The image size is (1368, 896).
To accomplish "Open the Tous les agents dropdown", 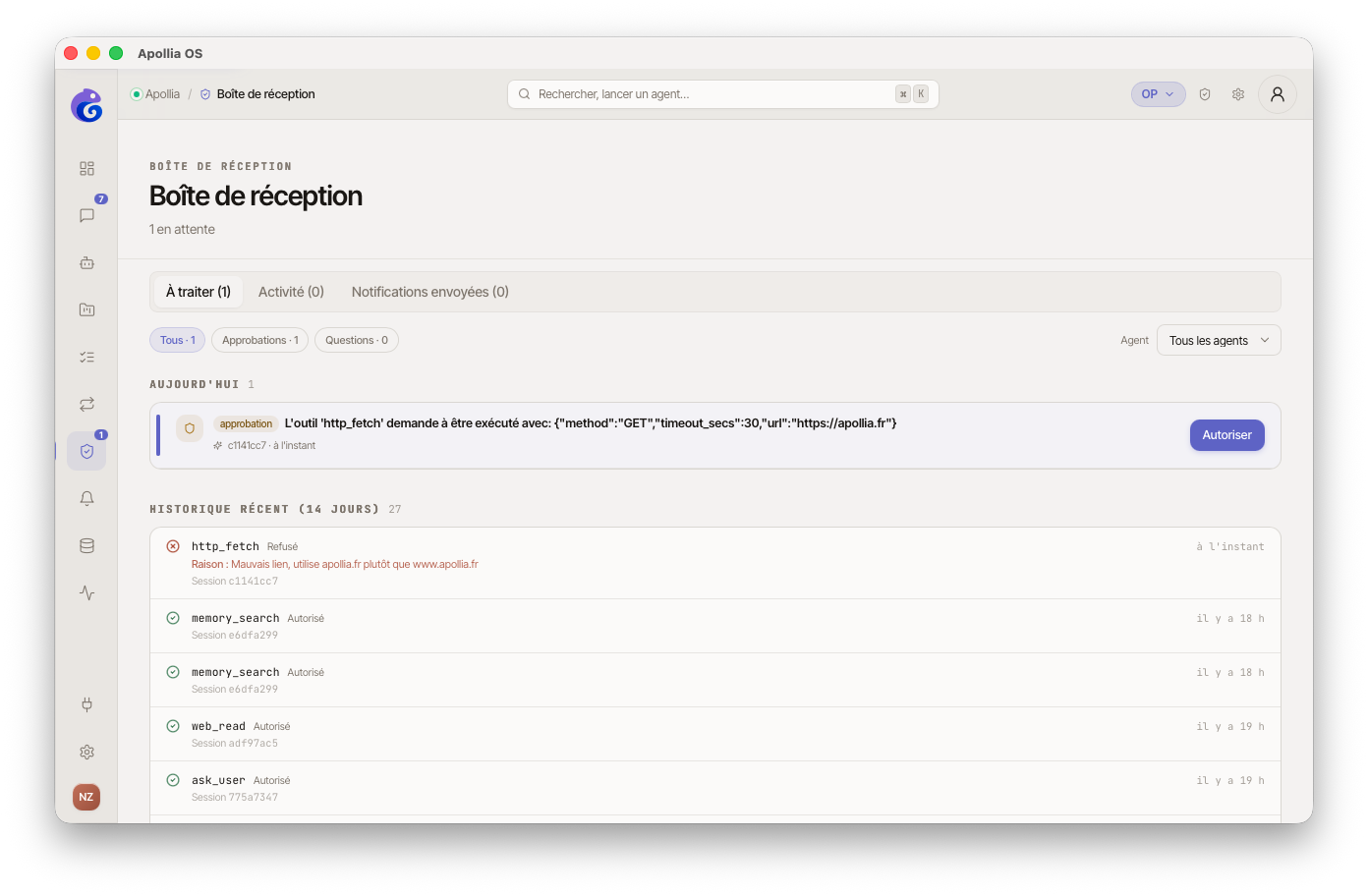I will [1219, 340].
